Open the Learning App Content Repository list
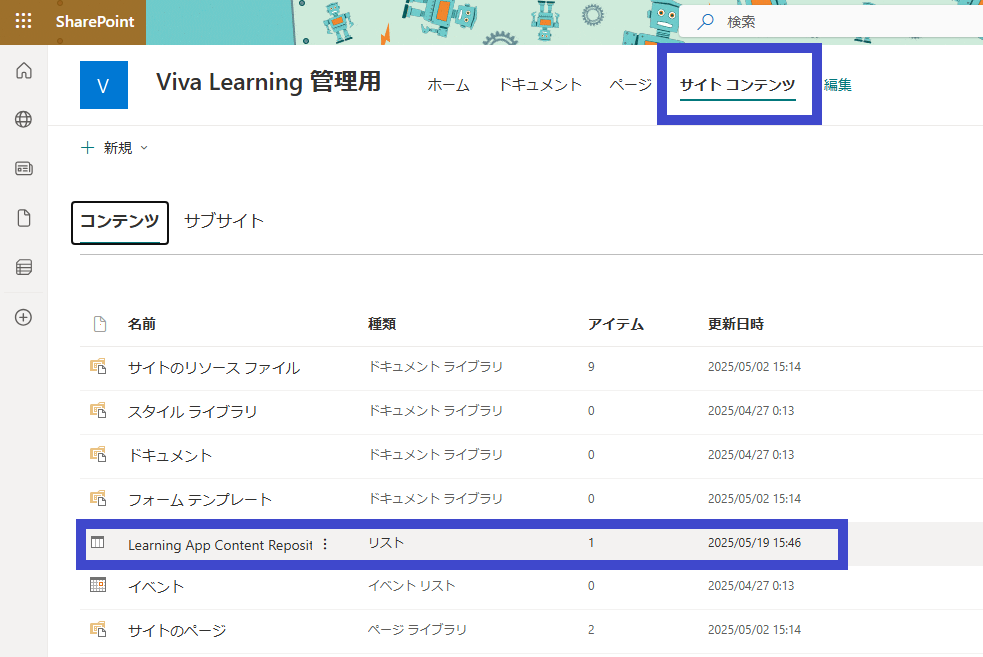 click(x=220, y=545)
